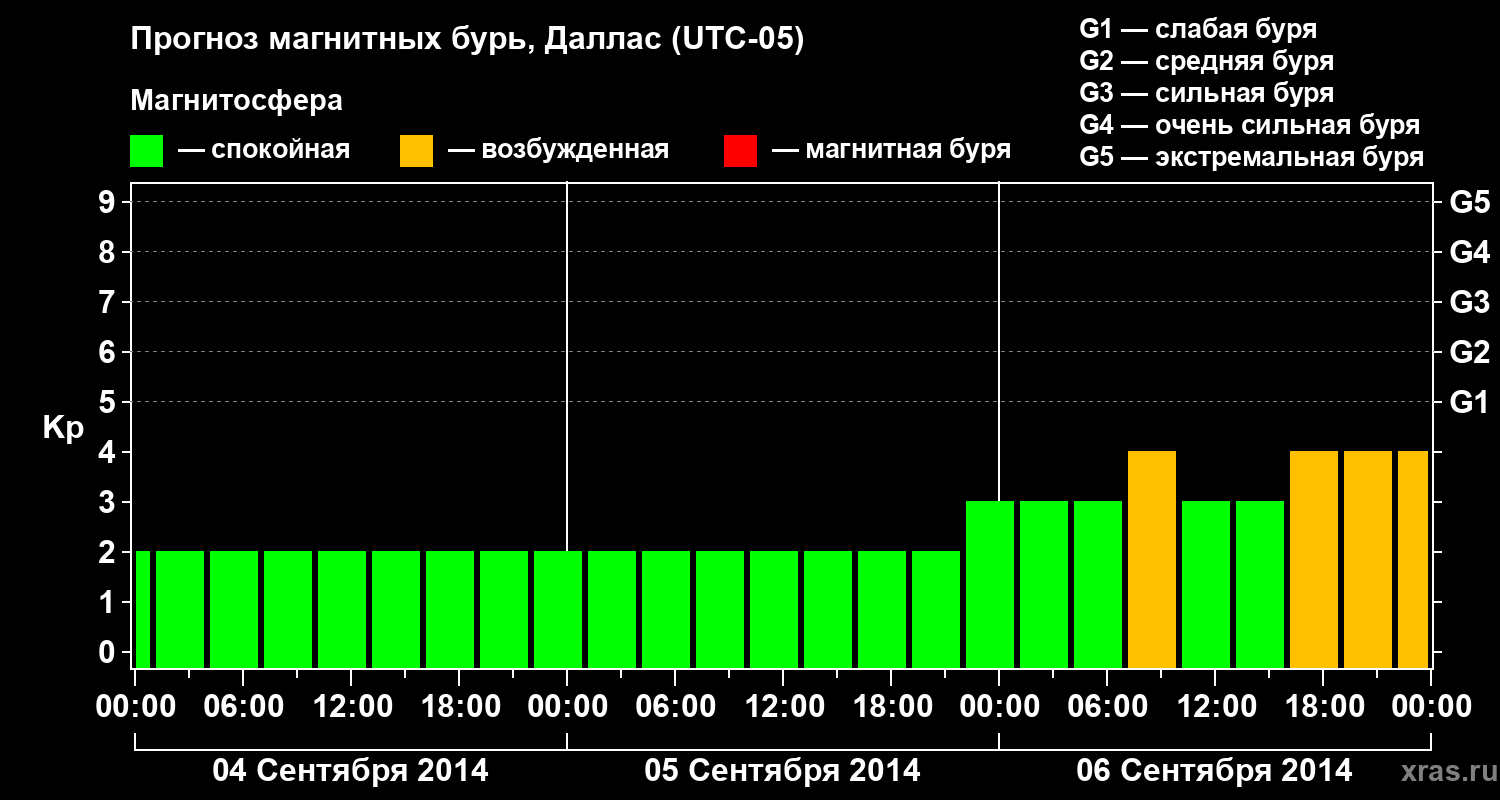The width and height of the screenshot is (1500, 800).
Task: Click the '06:00' tick above 06 Сентября
Action: pyautogui.click(x=1107, y=706)
